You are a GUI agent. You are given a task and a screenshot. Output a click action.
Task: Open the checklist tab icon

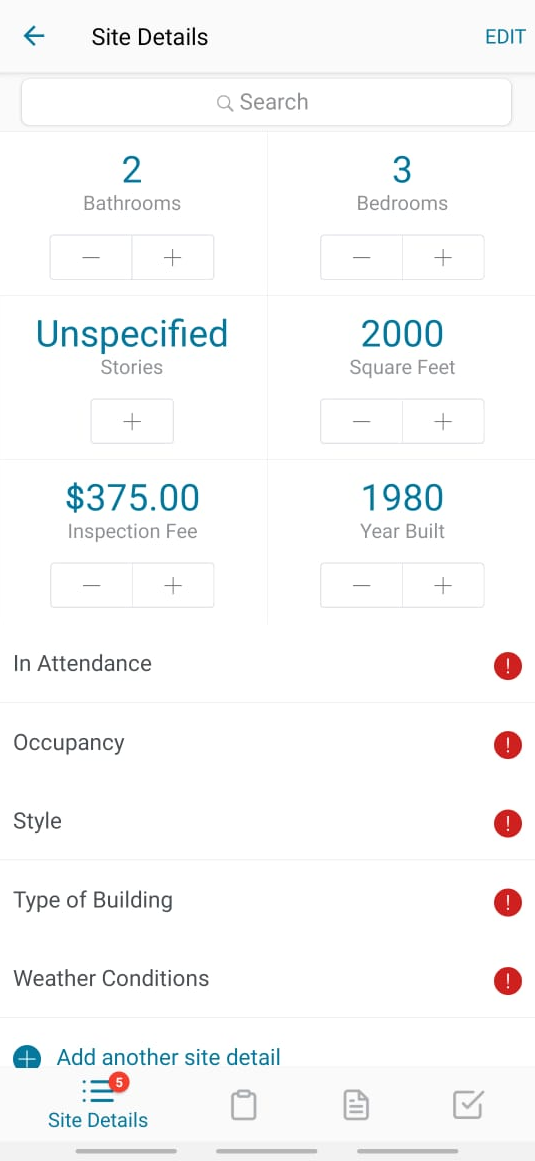[x=468, y=1105]
